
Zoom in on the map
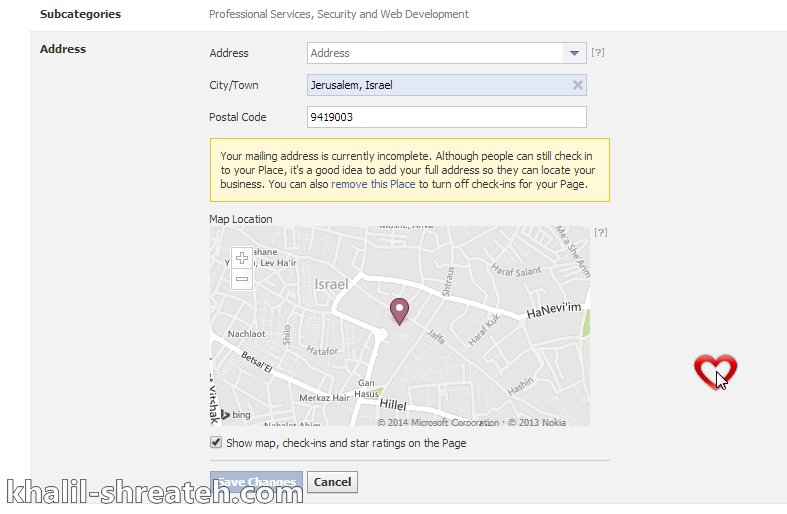pyautogui.click(x=243, y=258)
